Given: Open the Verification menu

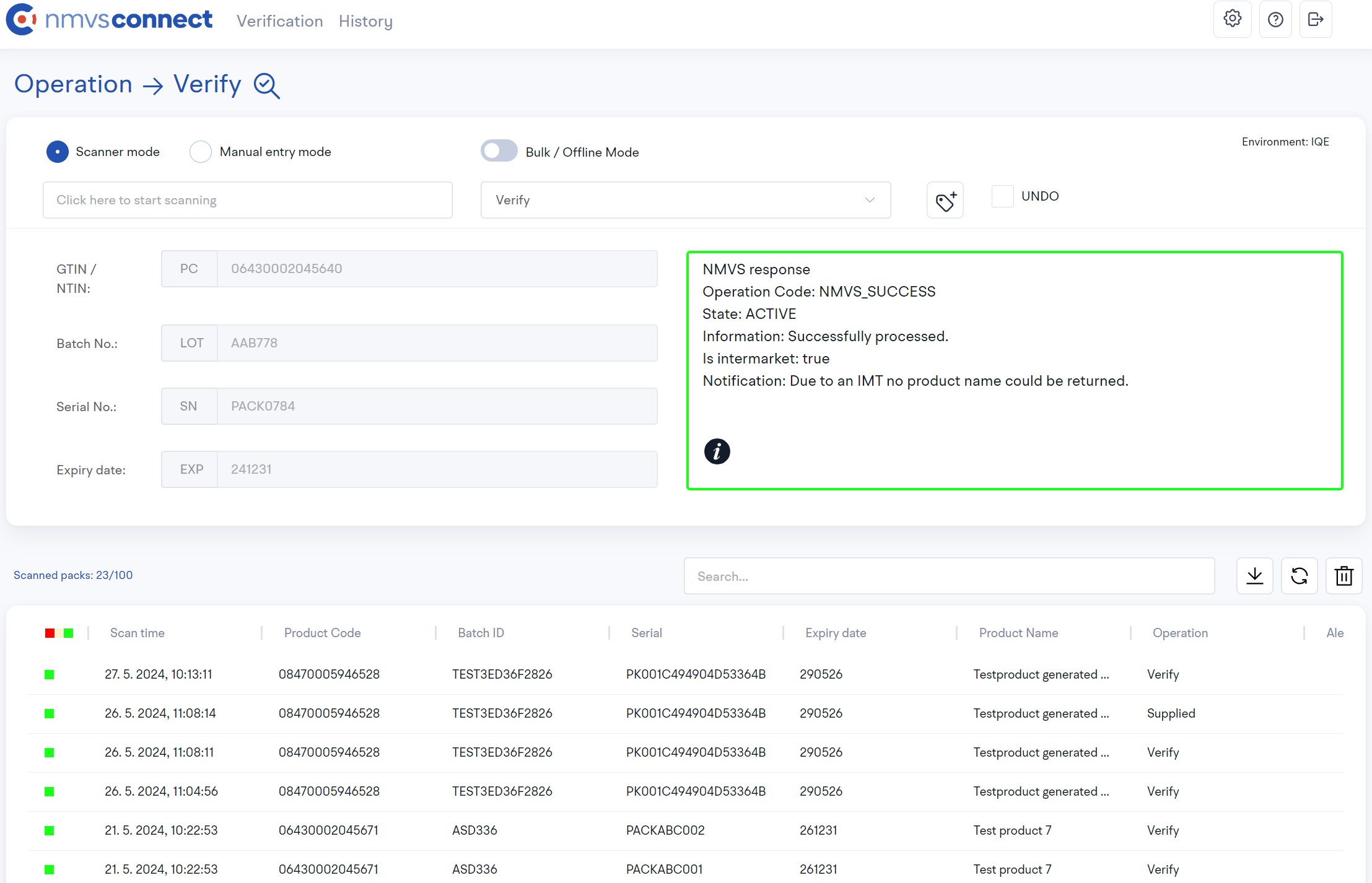Looking at the screenshot, I should click(279, 21).
